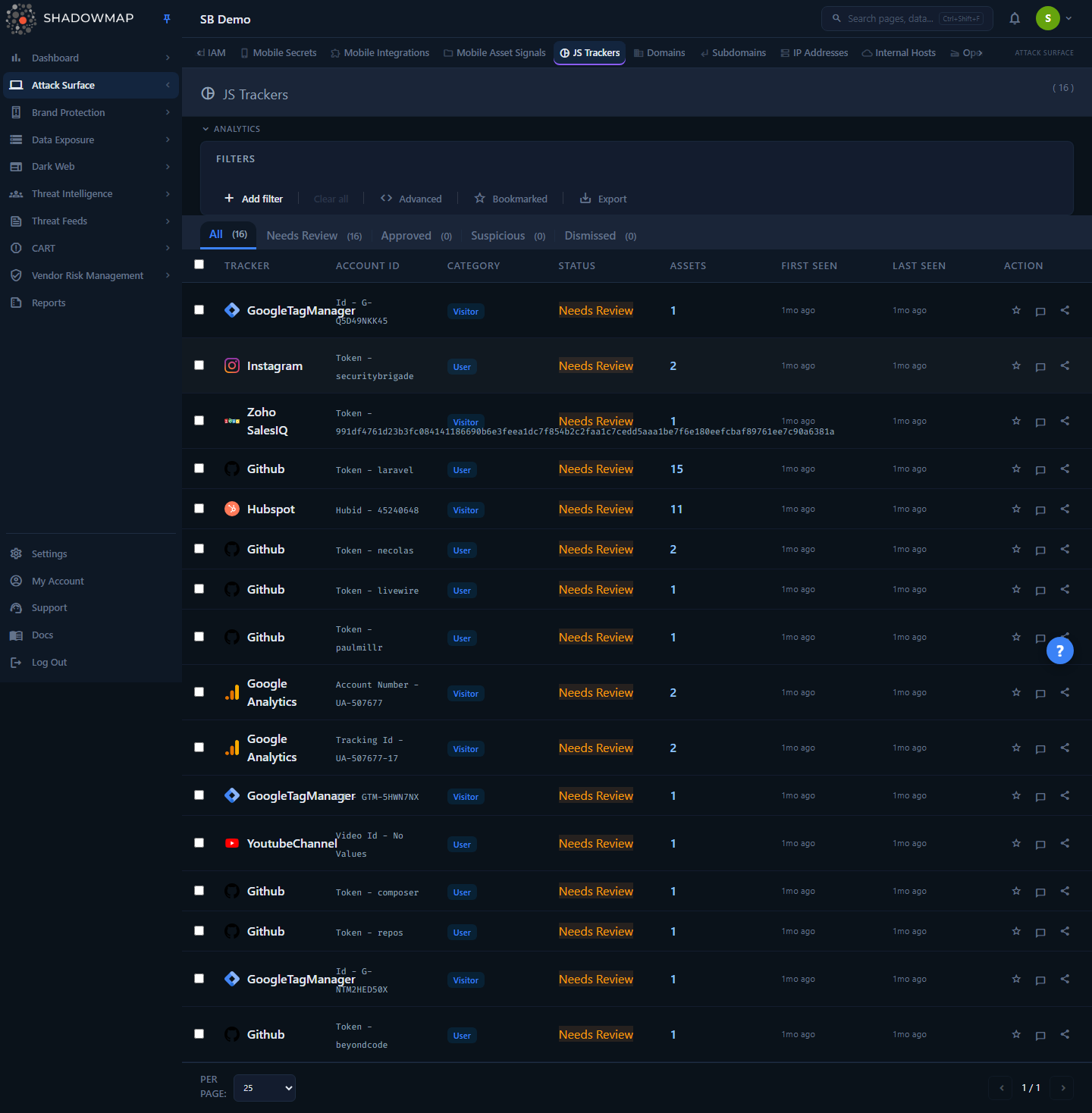This screenshot has height=1113, width=1092.
Task: Switch to the Domains tab
Action: tap(660, 53)
